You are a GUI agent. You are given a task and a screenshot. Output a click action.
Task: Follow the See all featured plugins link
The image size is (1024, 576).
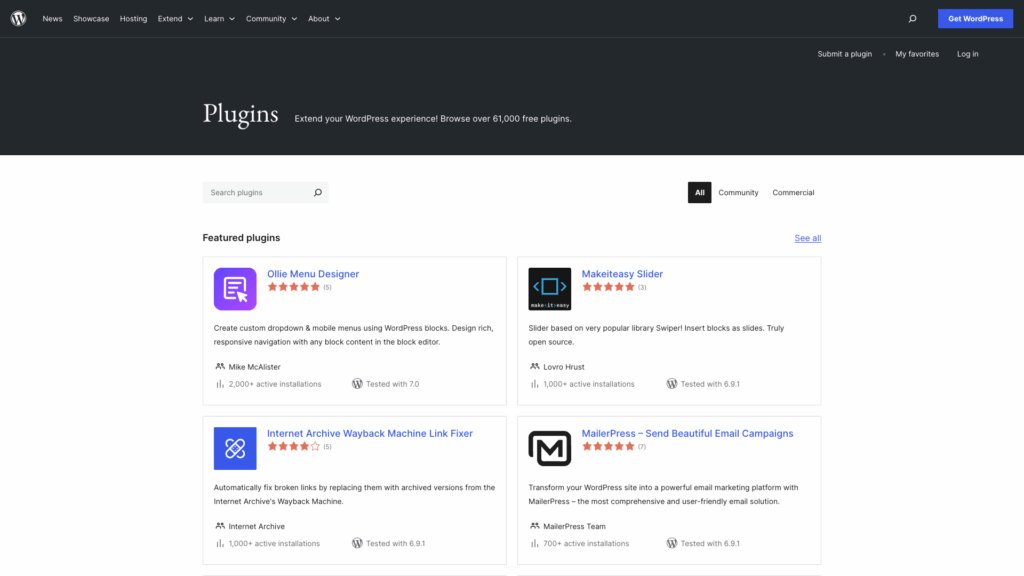pos(807,238)
